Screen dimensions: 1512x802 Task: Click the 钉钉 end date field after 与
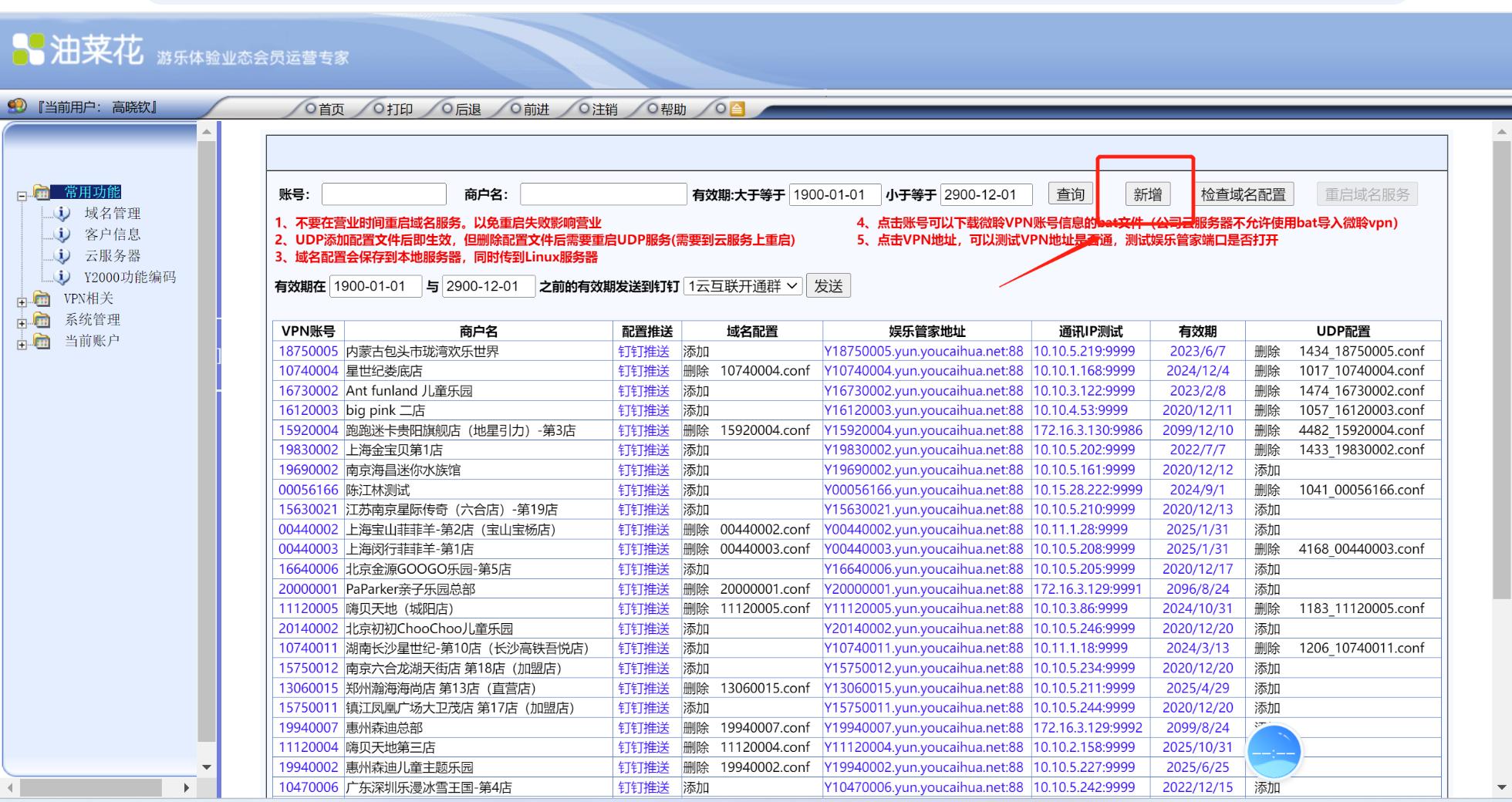(x=489, y=286)
